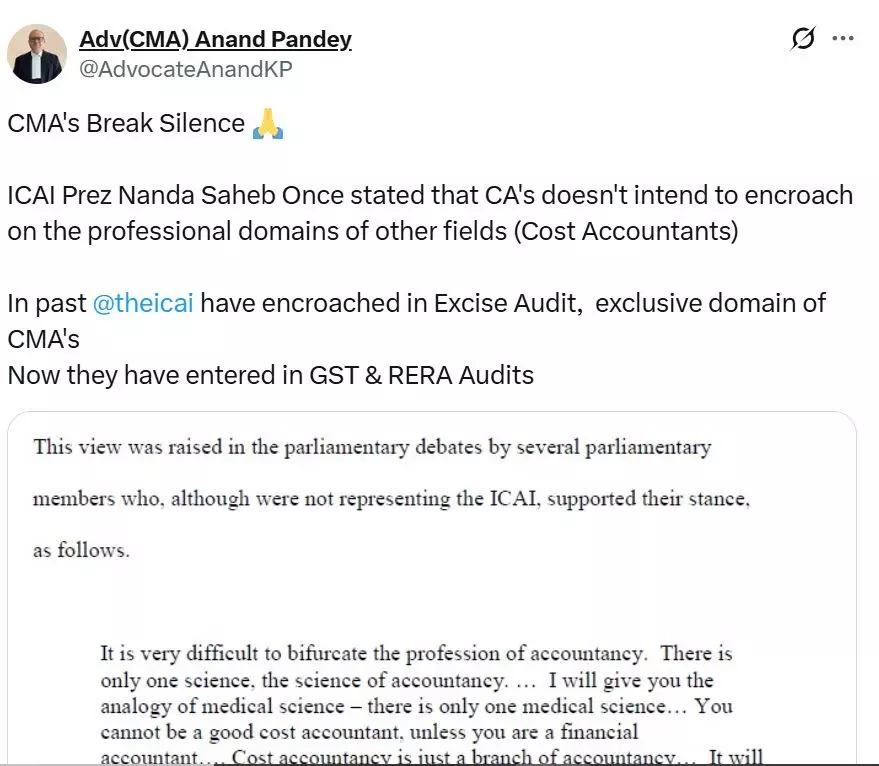Open the attached document image
This screenshot has height=766, width=879.
coord(432,588)
